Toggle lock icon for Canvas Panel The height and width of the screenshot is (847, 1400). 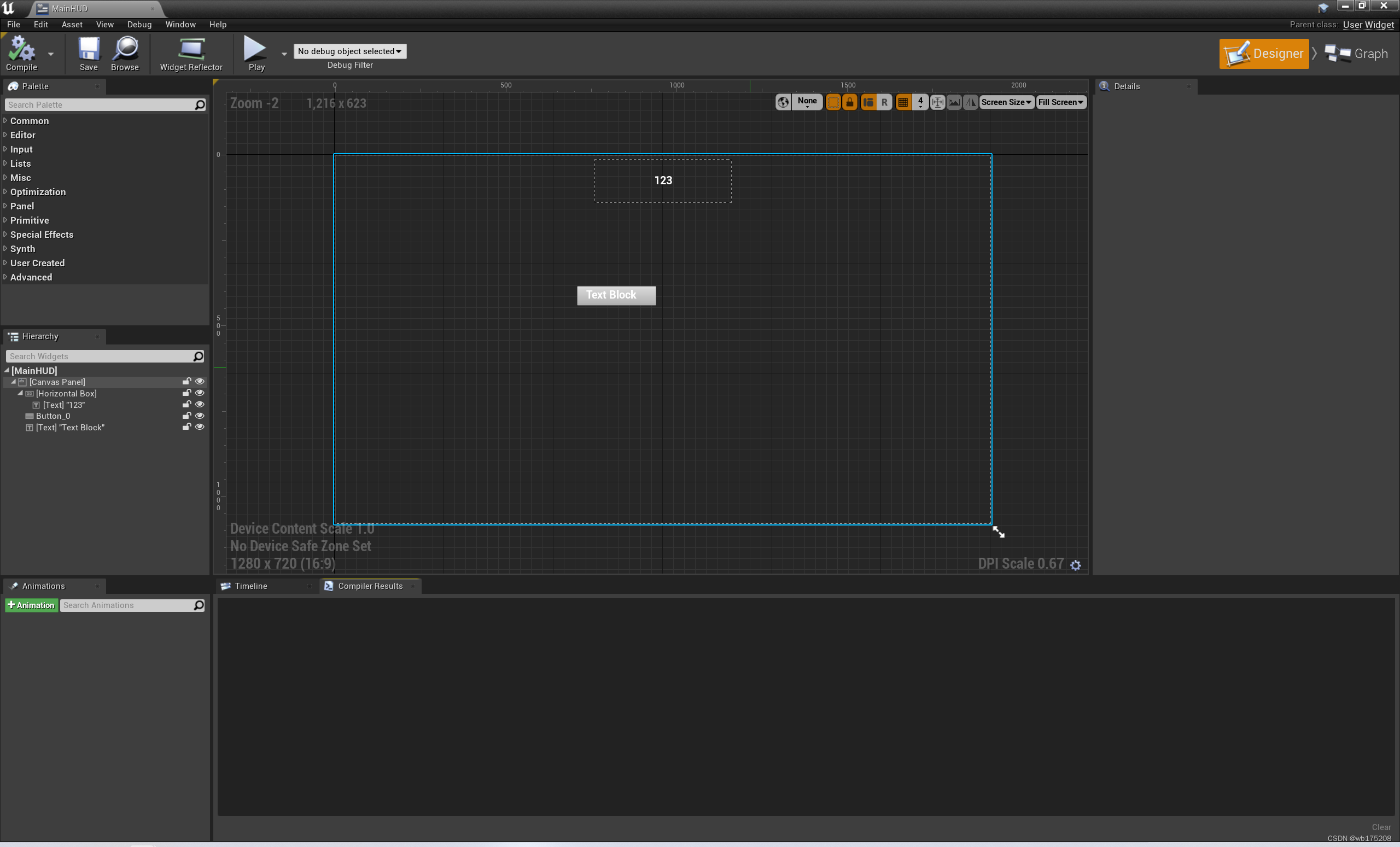pyautogui.click(x=186, y=382)
